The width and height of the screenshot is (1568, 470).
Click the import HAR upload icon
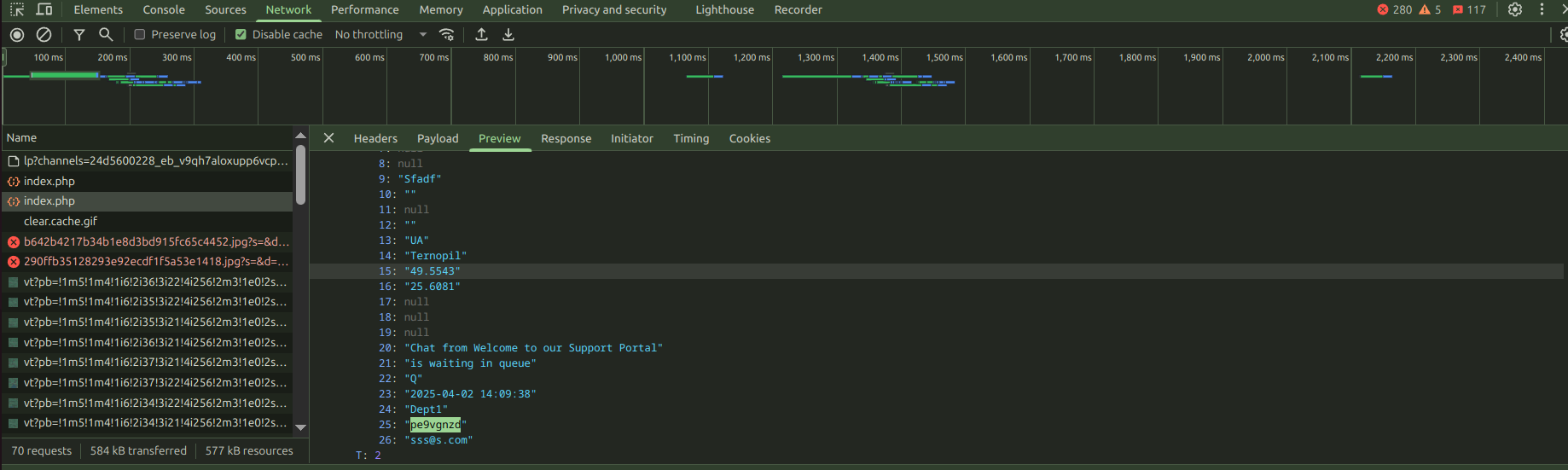481,35
